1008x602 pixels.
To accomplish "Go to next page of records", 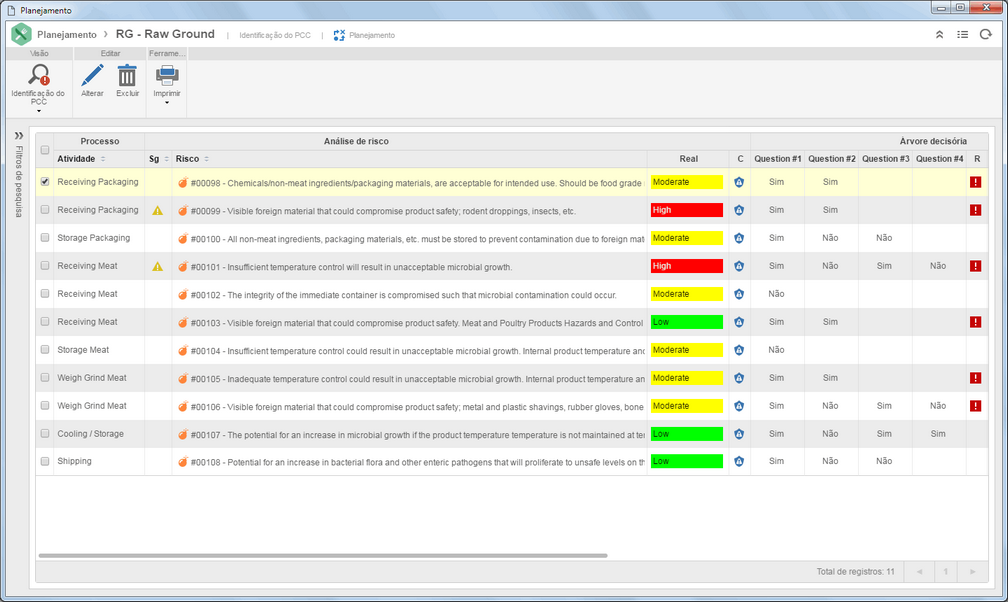I will (x=973, y=572).
